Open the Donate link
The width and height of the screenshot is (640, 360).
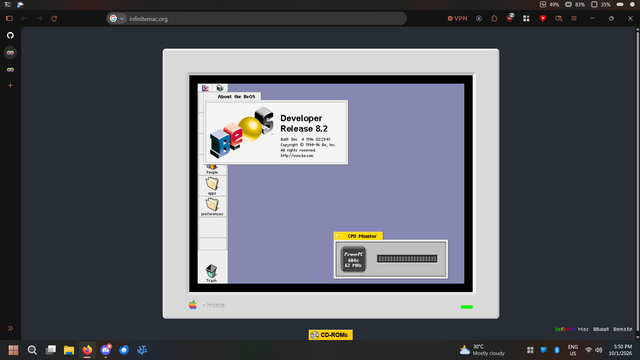622,329
